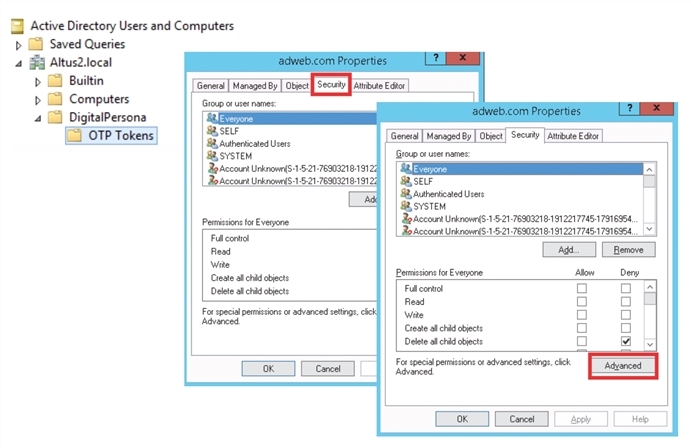Click the Builtin folder icon
The image size is (691, 448).
54,80
